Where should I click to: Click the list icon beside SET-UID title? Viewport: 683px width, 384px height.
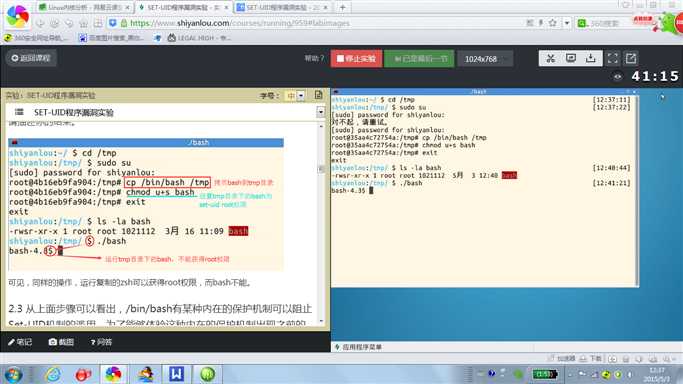click(19, 112)
